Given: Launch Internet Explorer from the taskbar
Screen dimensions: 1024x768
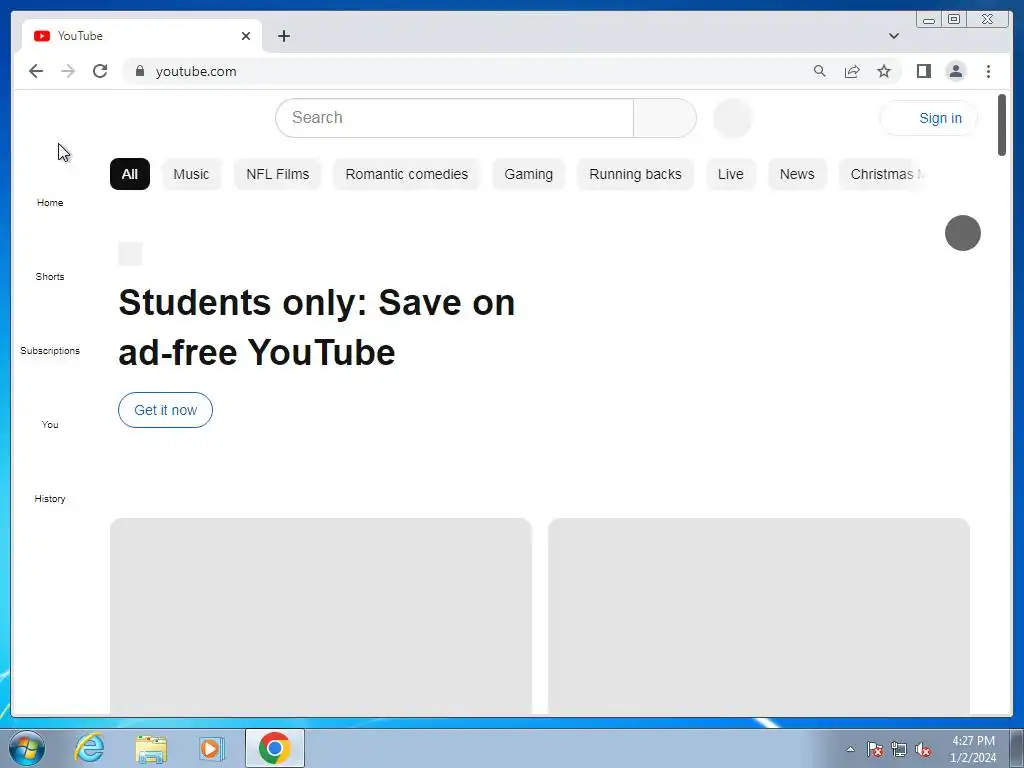Looking at the screenshot, I should tap(89, 748).
